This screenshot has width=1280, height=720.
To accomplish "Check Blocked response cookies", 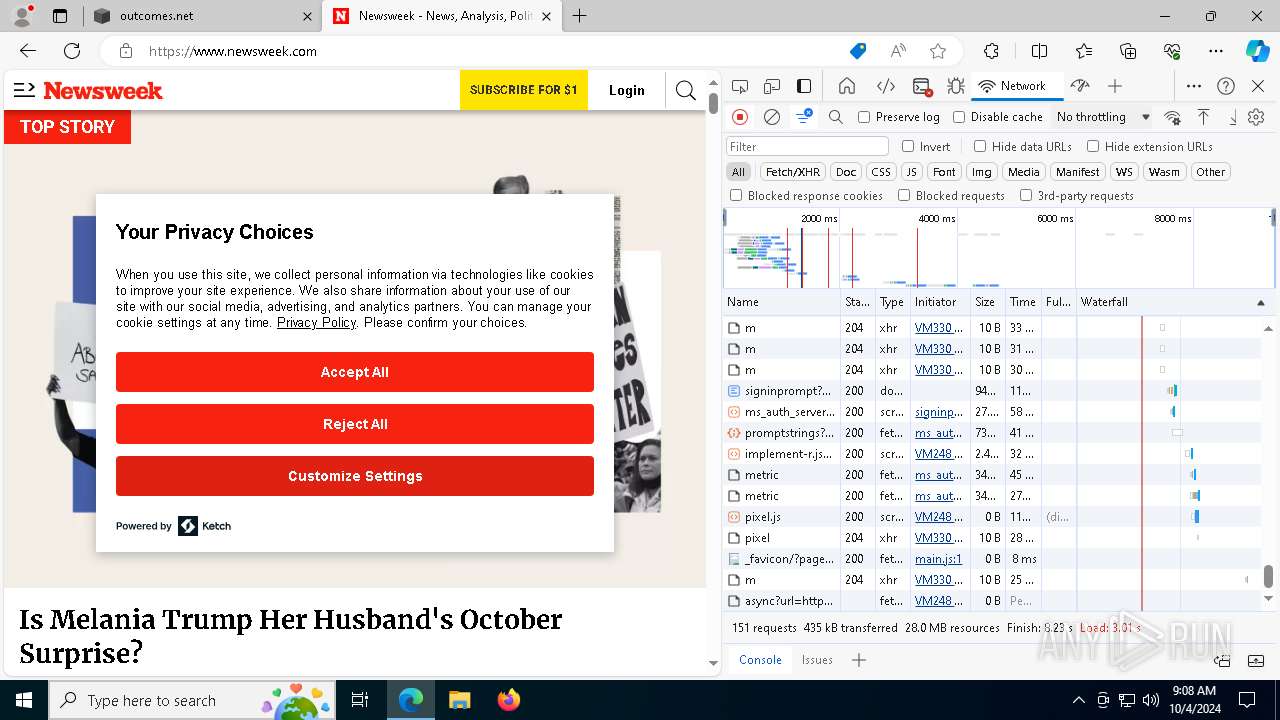I will pos(736,196).
